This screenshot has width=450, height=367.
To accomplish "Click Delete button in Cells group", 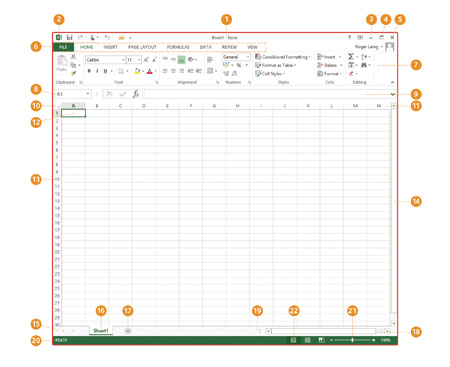I will tap(330, 65).
